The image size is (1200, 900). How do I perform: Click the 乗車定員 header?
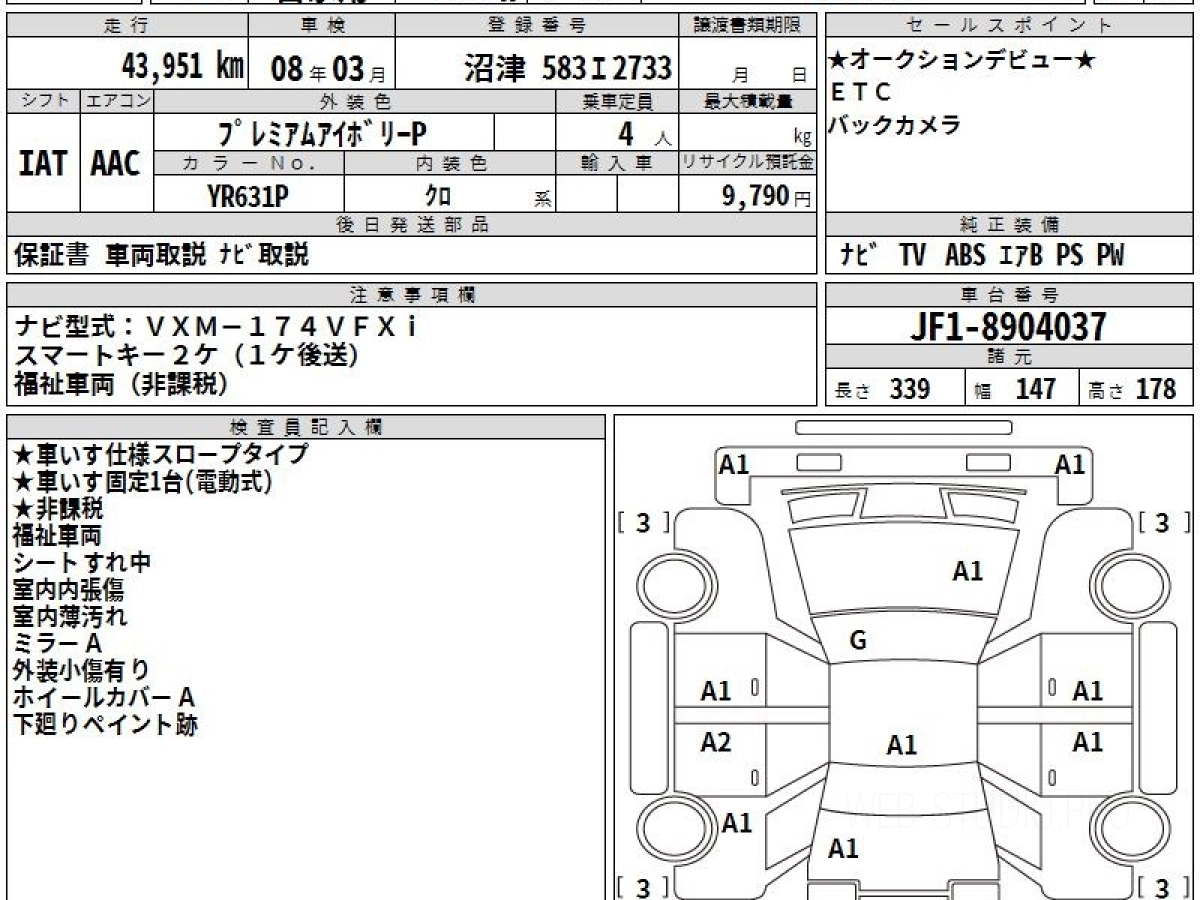pyautogui.click(x=617, y=101)
